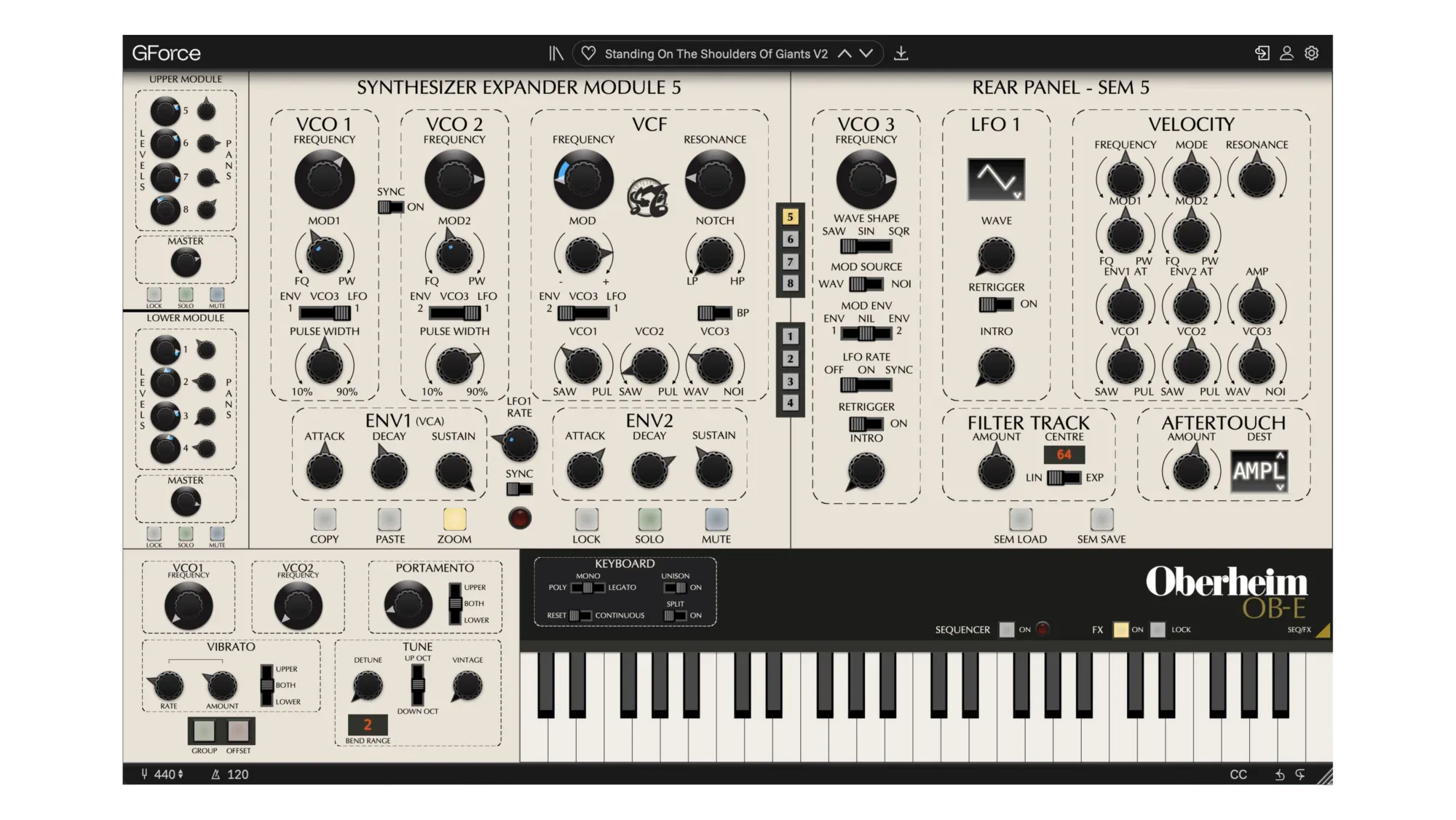Click the user account icon
The width and height of the screenshot is (1456, 820).
(1286, 53)
